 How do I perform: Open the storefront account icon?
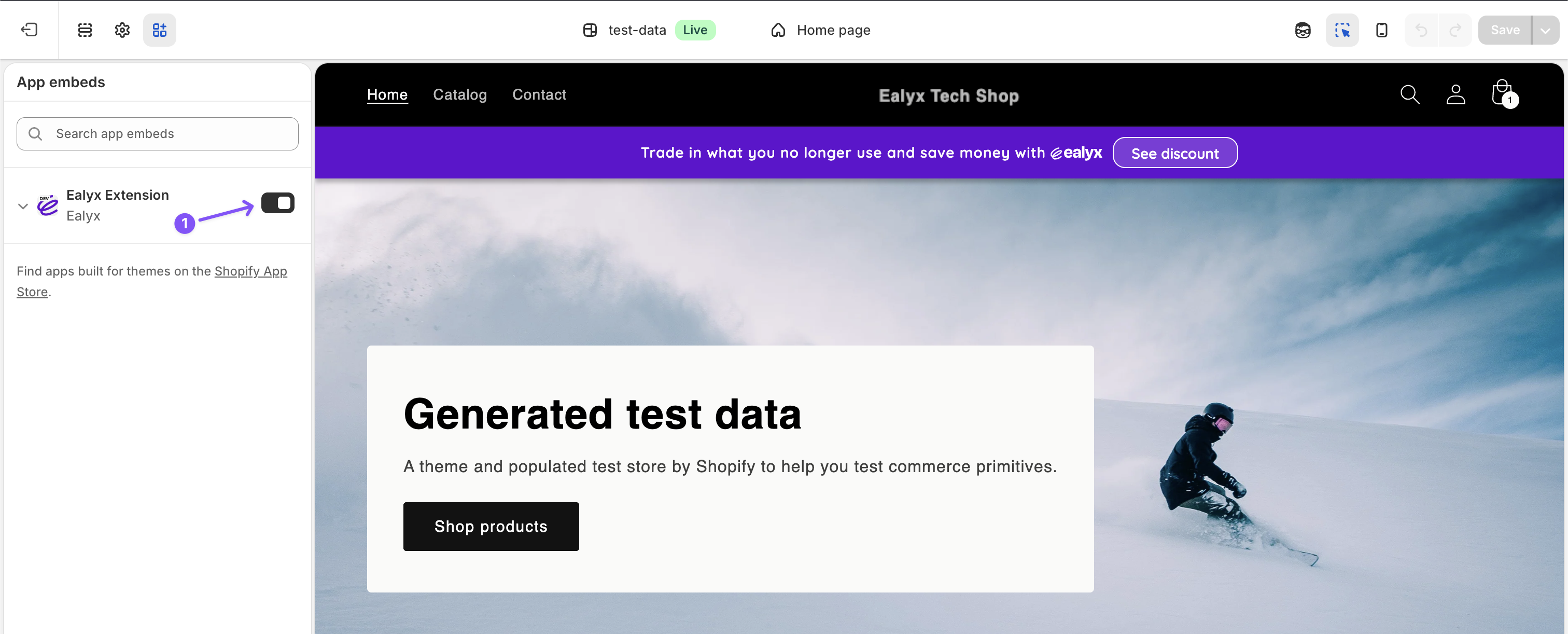click(1455, 94)
